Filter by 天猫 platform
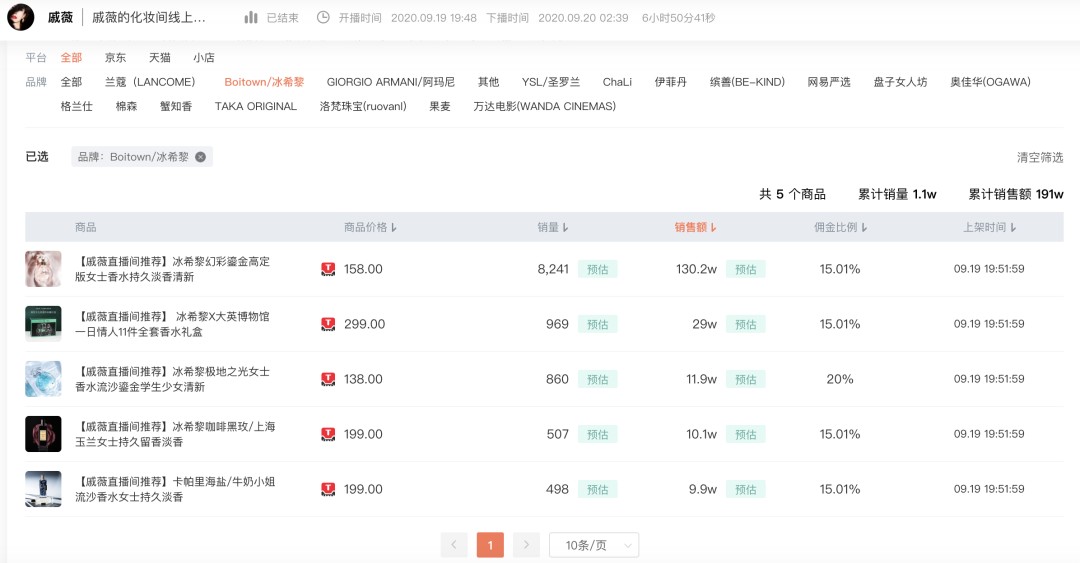Screen dimensions: 1080x563 (159, 58)
